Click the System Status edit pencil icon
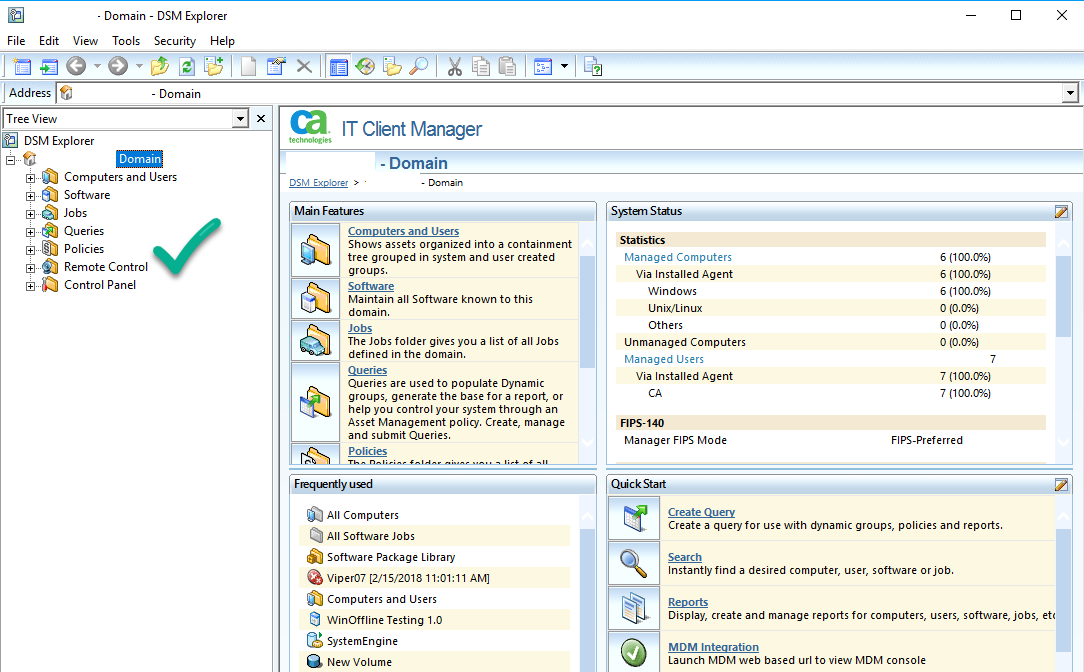The width and height of the screenshot is (1084, 672). (1061, 212)
